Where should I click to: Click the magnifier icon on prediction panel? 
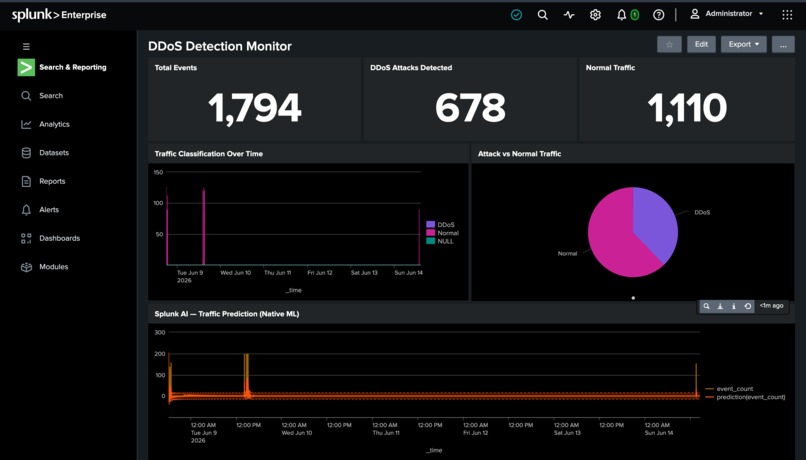706,306
